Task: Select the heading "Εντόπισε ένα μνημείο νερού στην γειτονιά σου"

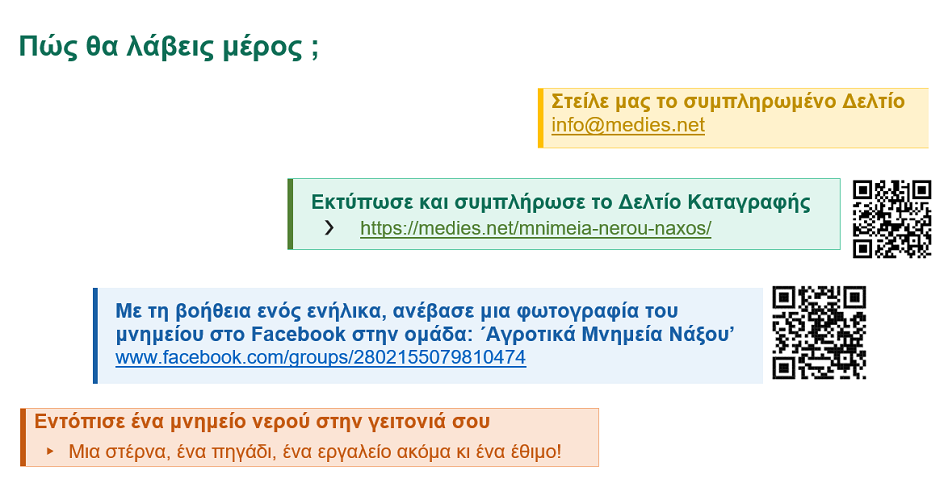Action: pyautogui.click(x=262, y=422)
